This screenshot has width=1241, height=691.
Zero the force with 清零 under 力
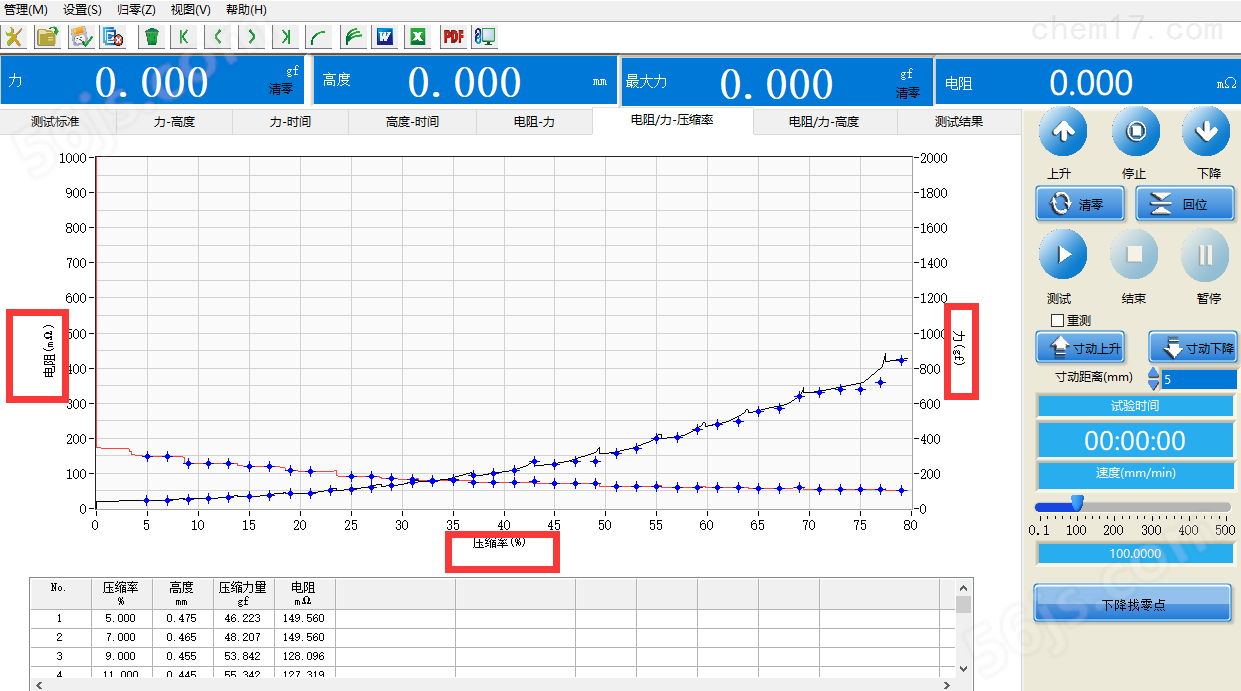pyautogui.click(x=281, y=89)
